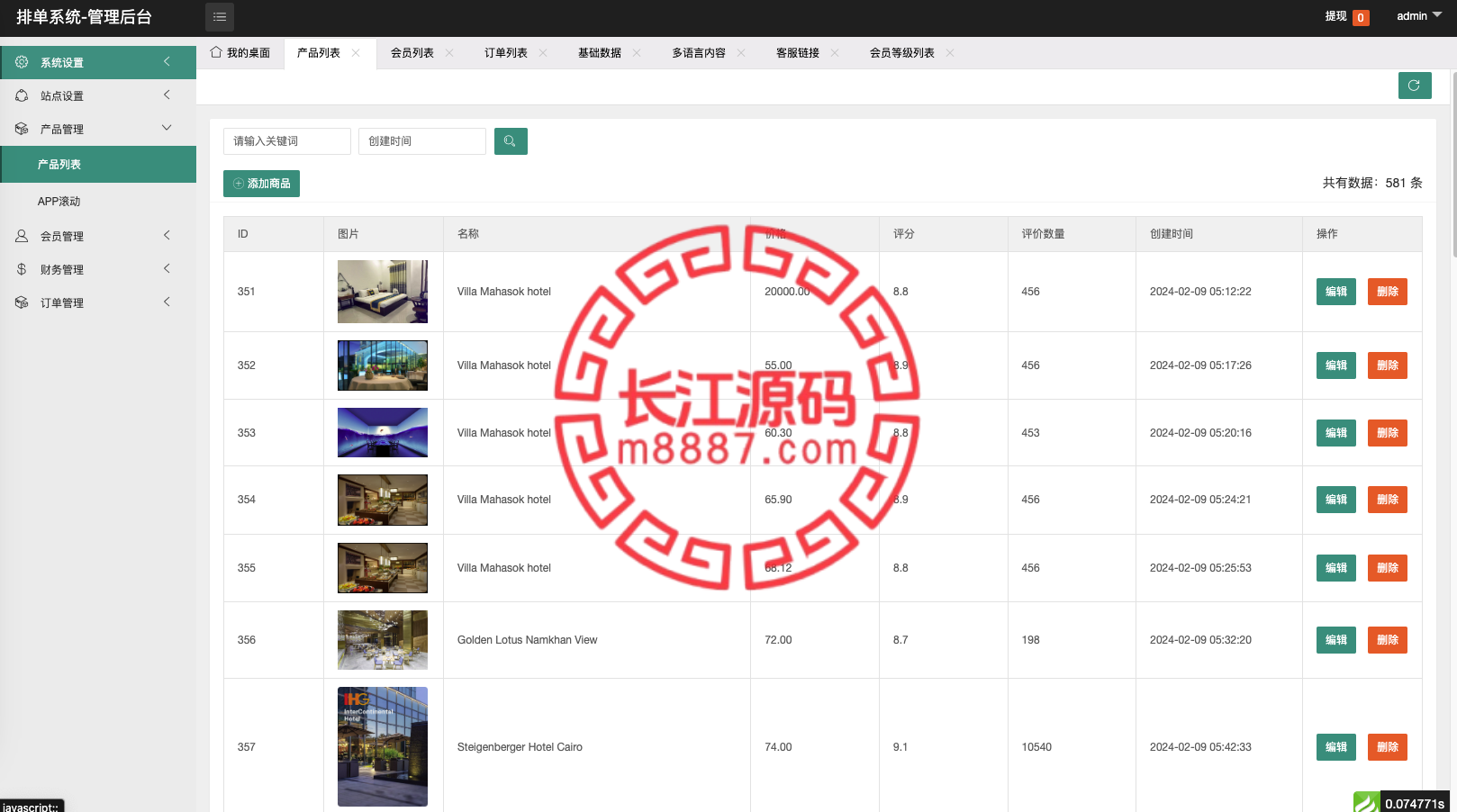Click the green refresh icon button
The width and height of the screenshot is (1457, 812).
[1415, 86]
